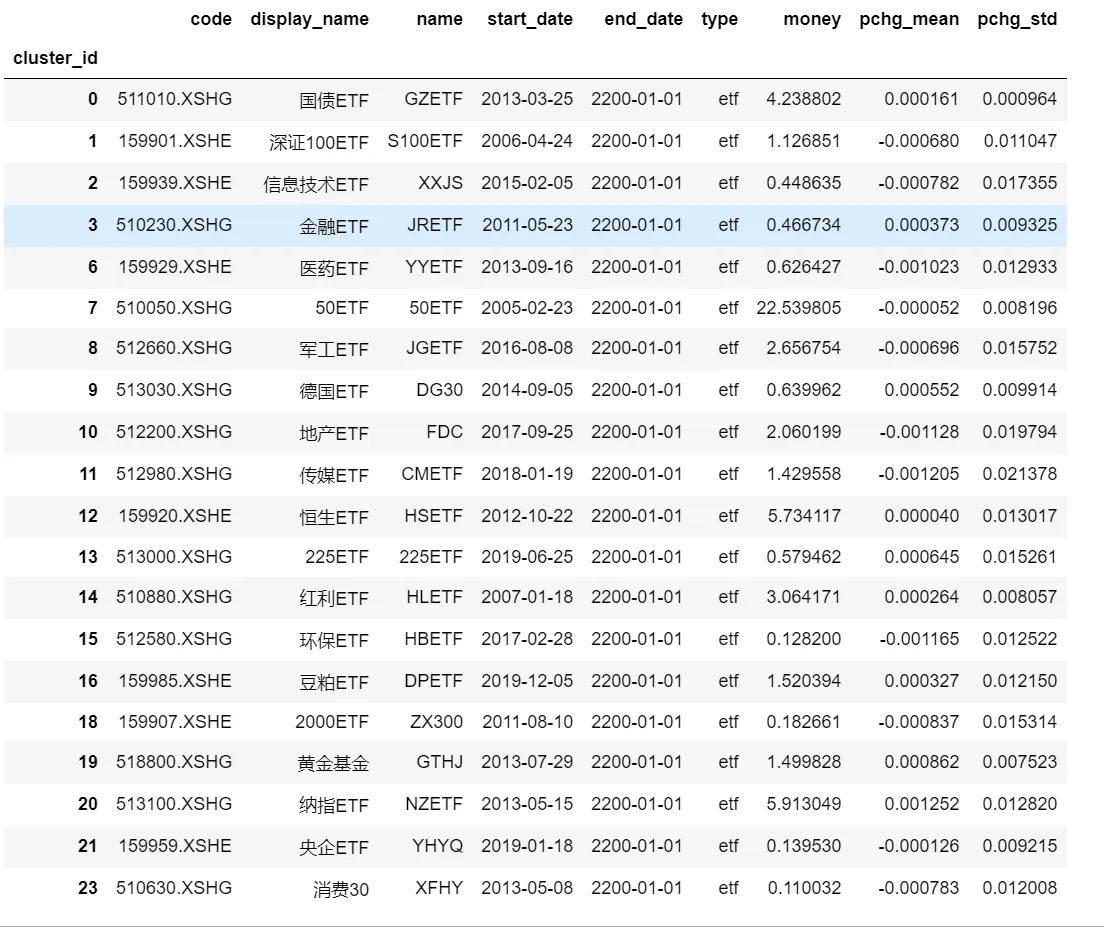This screenshot has height=928, width=1104.
Task: Click start date 2019-12-05 for 豆粕ETF
Action: pos(527,681)
